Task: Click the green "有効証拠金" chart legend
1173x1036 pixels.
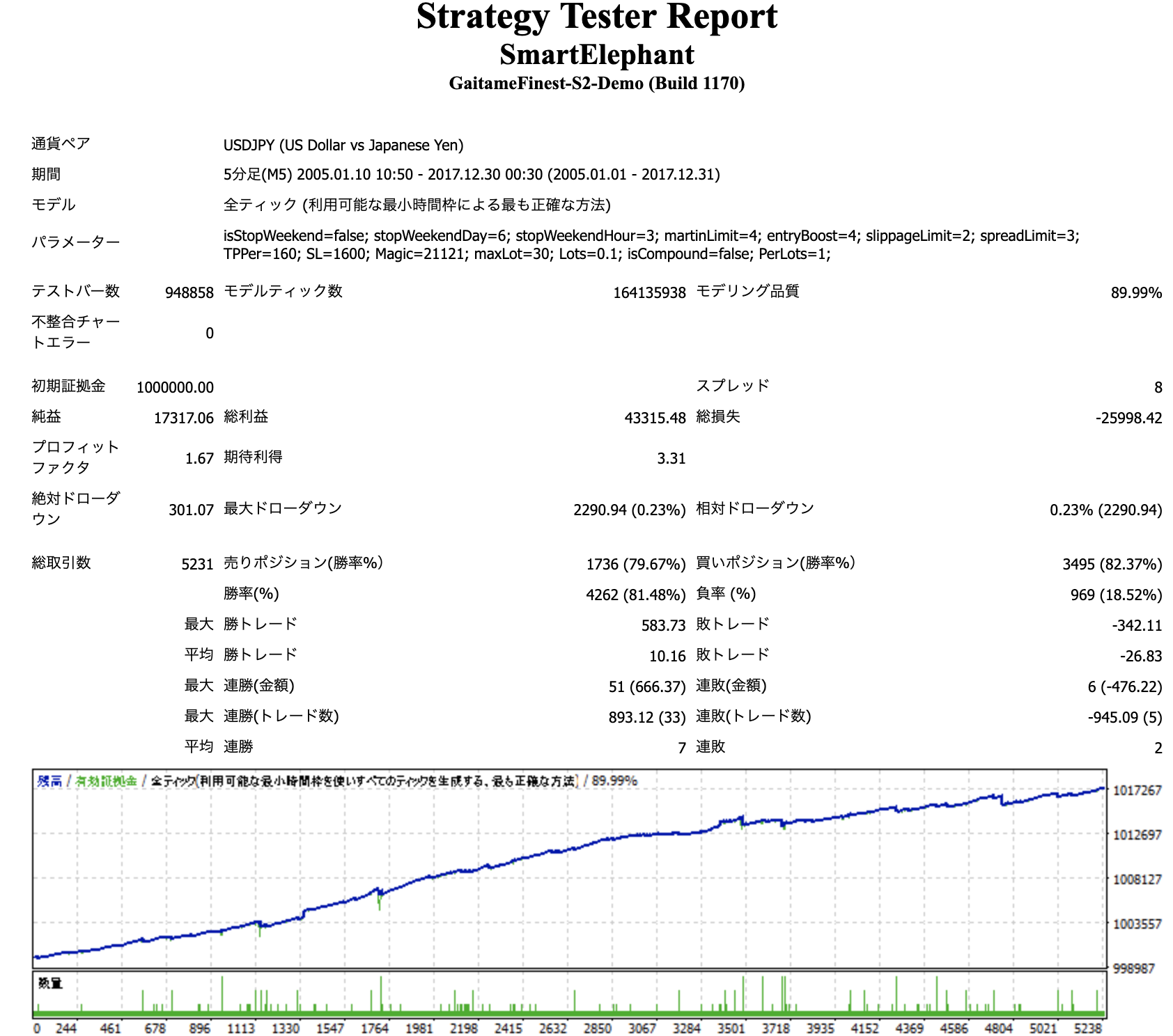Action: pyautogui.click(x=106, y=781)
